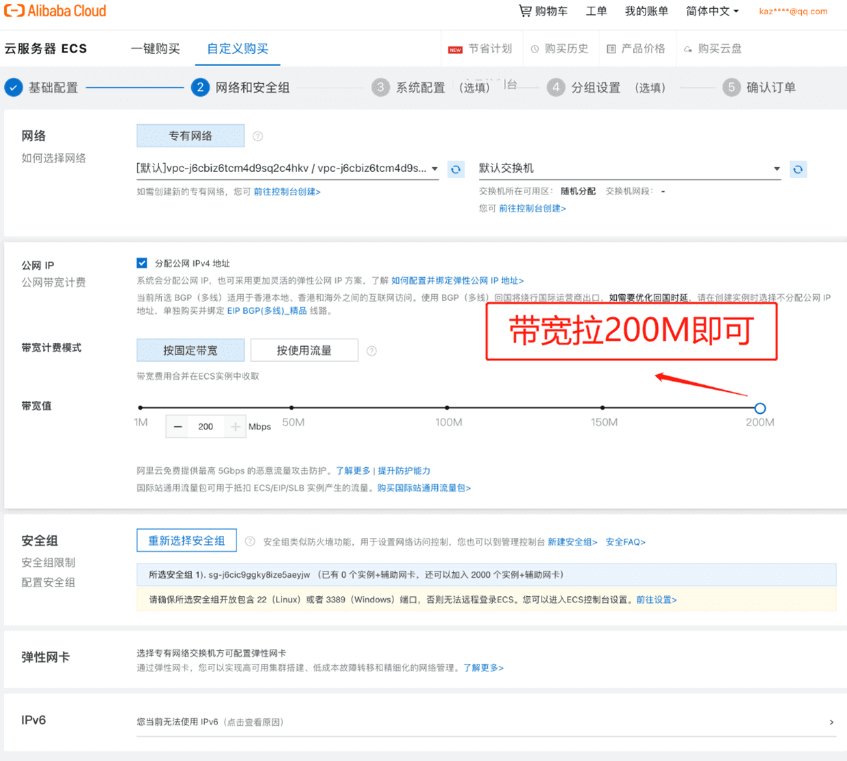Viewport: 847px width, 761px height.
Task: Open 工单 menu item
Action: click(596, 11)
